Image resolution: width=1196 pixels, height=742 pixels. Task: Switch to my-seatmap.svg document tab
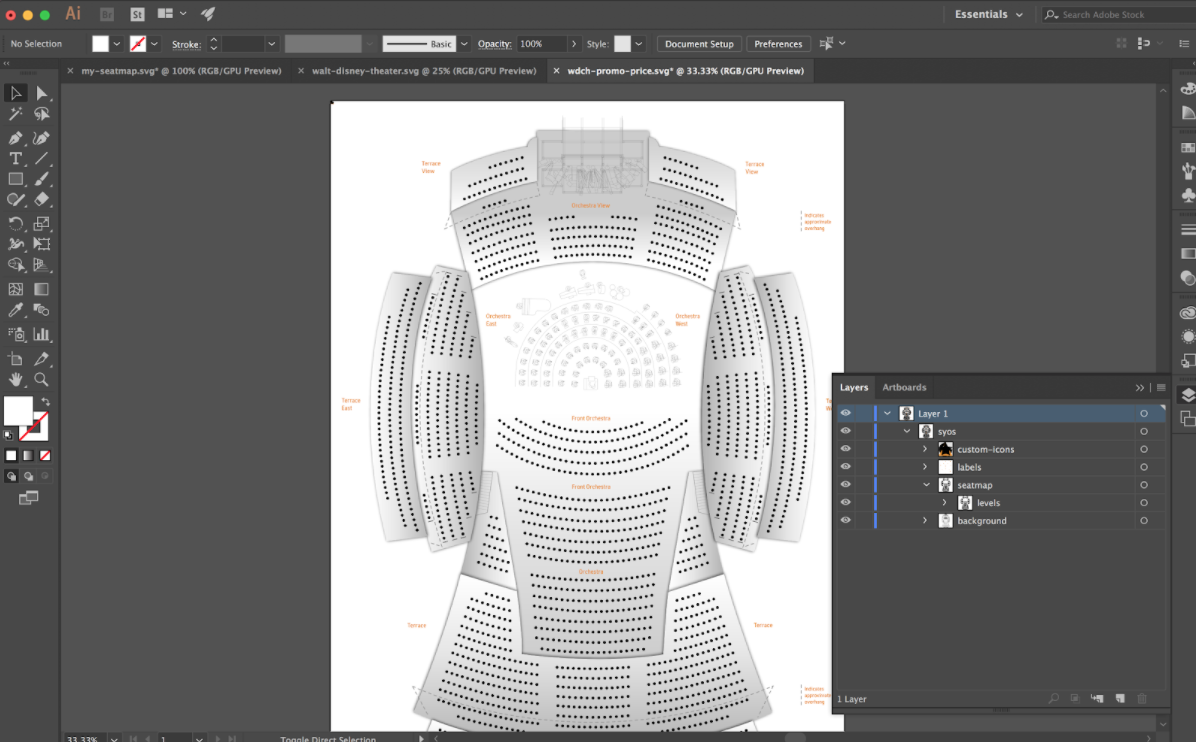[182, 71]
